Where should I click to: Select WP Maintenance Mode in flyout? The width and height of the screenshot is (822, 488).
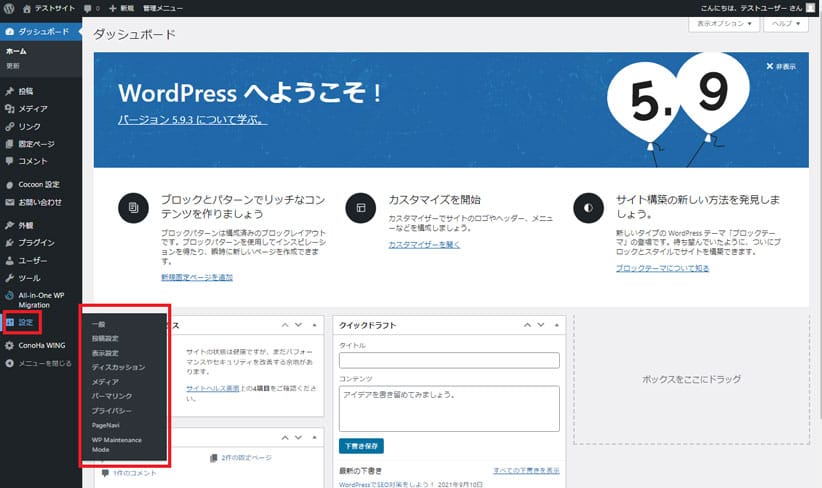[117, 444]
